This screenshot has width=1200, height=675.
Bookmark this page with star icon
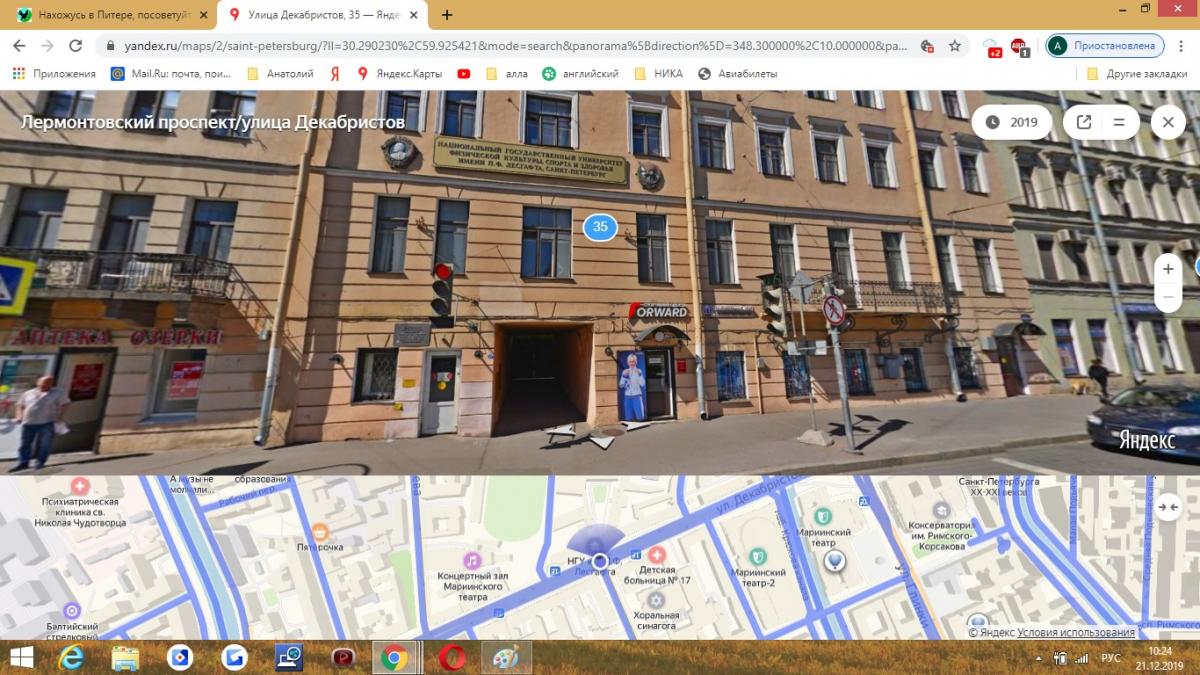coord(955,46)
